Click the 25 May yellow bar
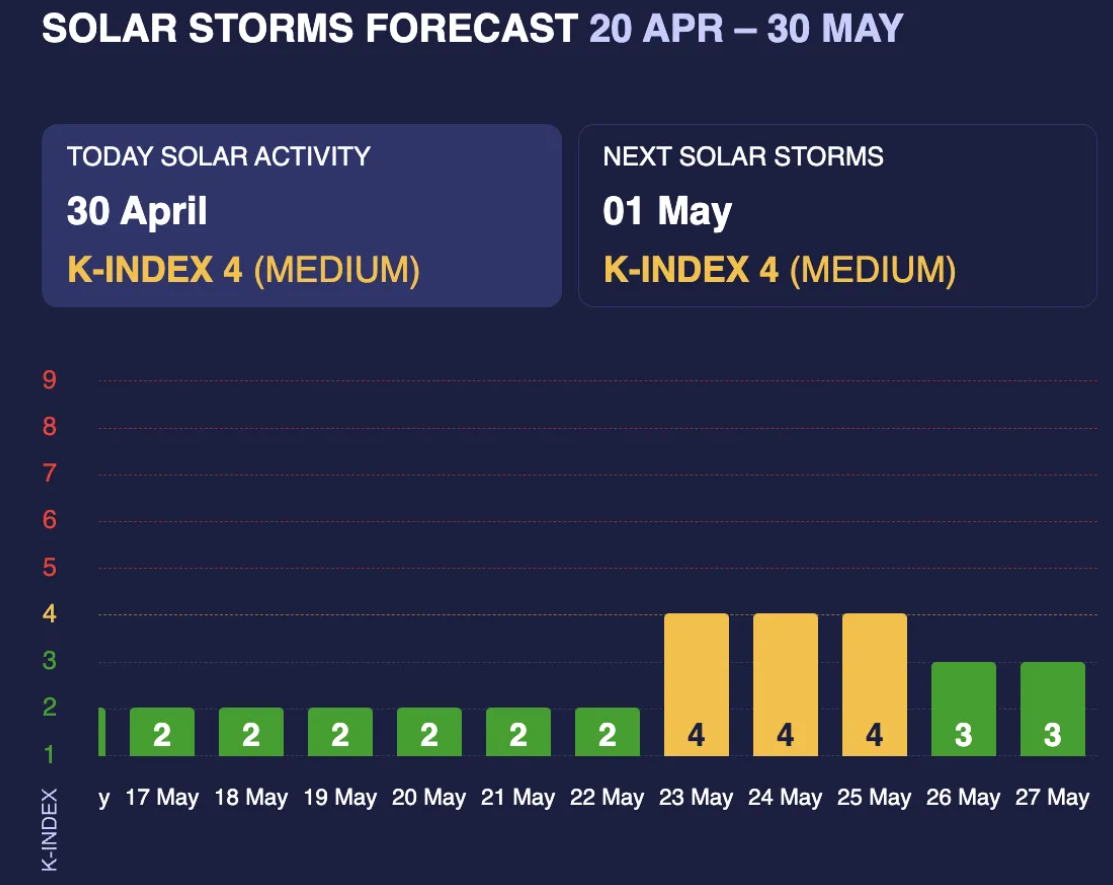The image size is (1113, 885). pyautogui.click(x=874, y=685)
